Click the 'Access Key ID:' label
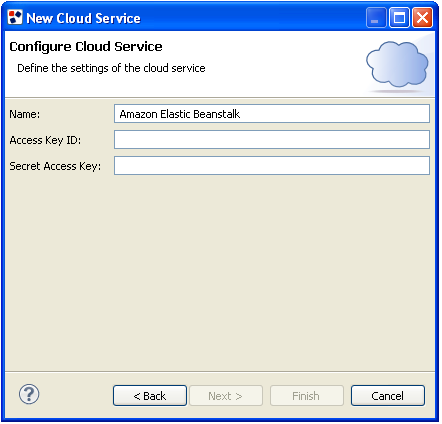 pyautogui.click(x=45, y=140)
